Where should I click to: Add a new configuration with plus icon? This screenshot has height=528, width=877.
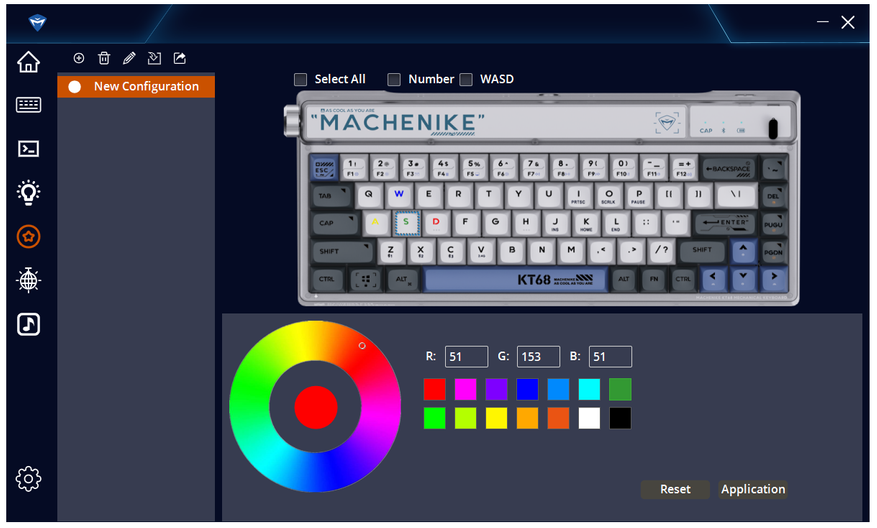point(79,58)
